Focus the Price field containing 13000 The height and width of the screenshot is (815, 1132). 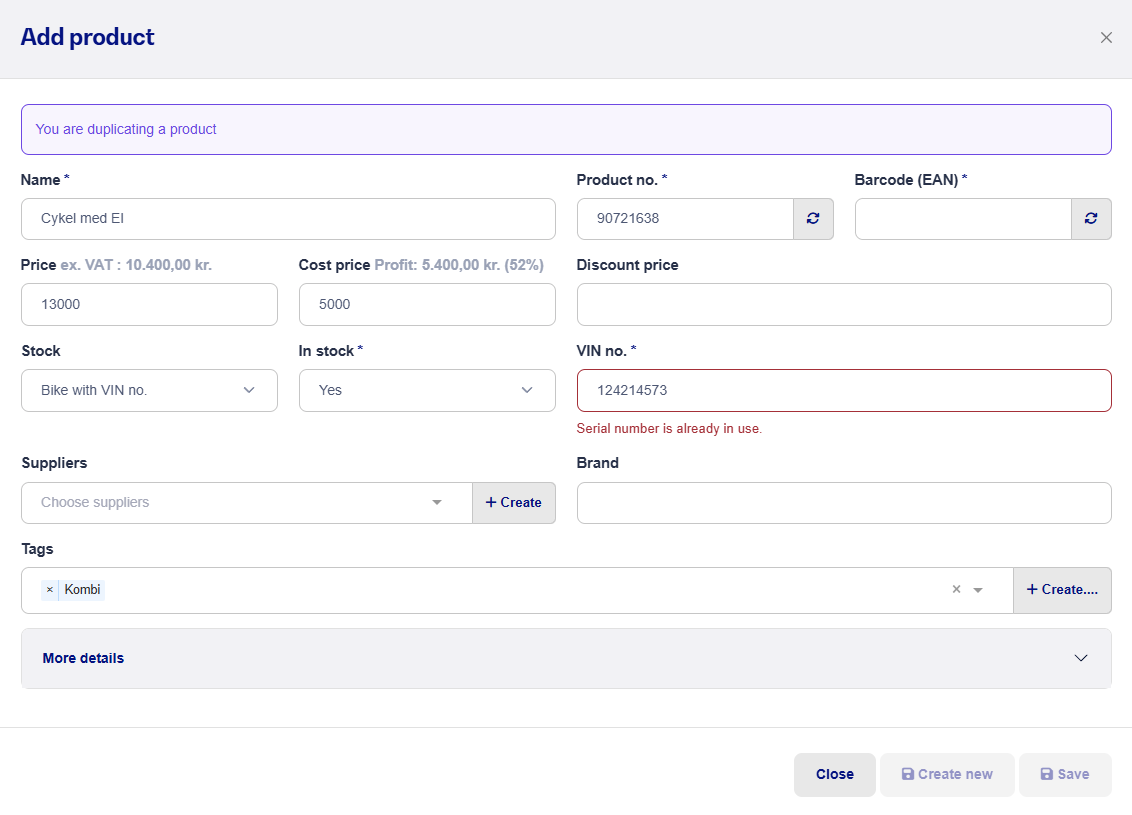point(149,305)
